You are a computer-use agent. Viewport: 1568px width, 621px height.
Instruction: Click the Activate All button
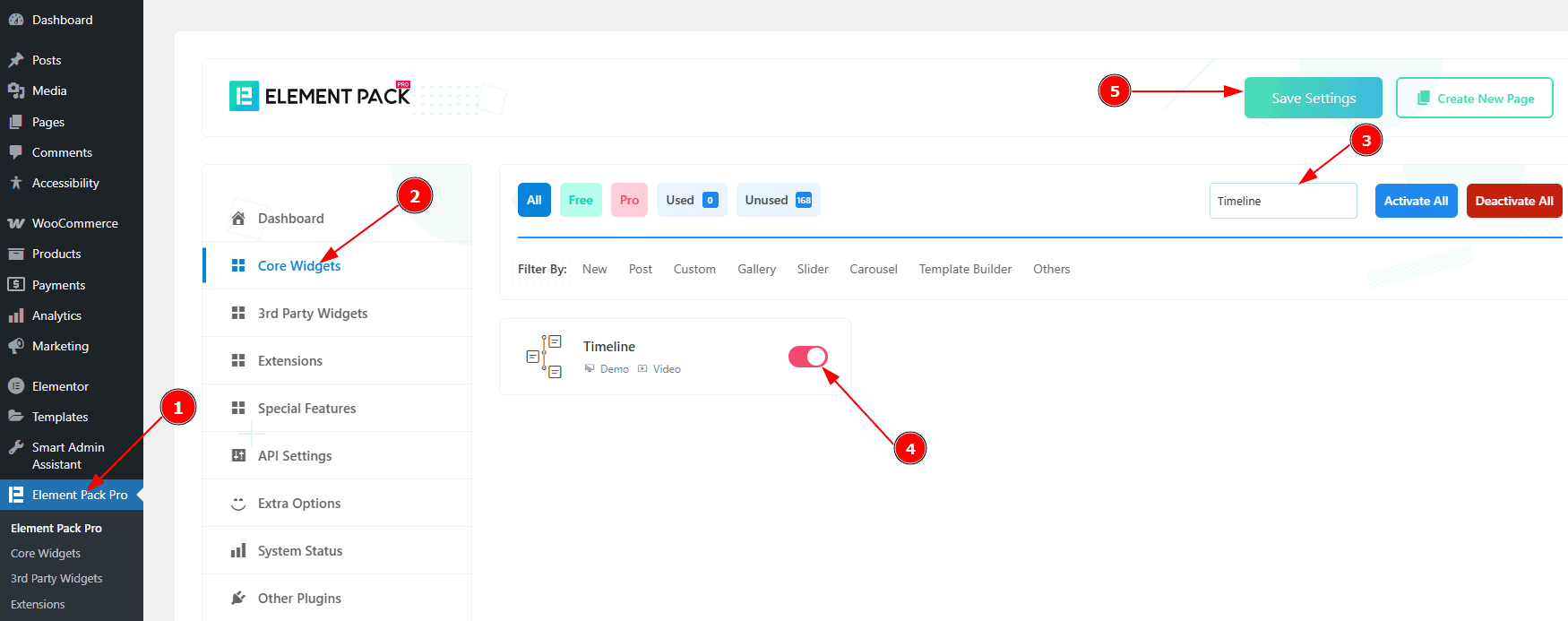point(1417,201)
